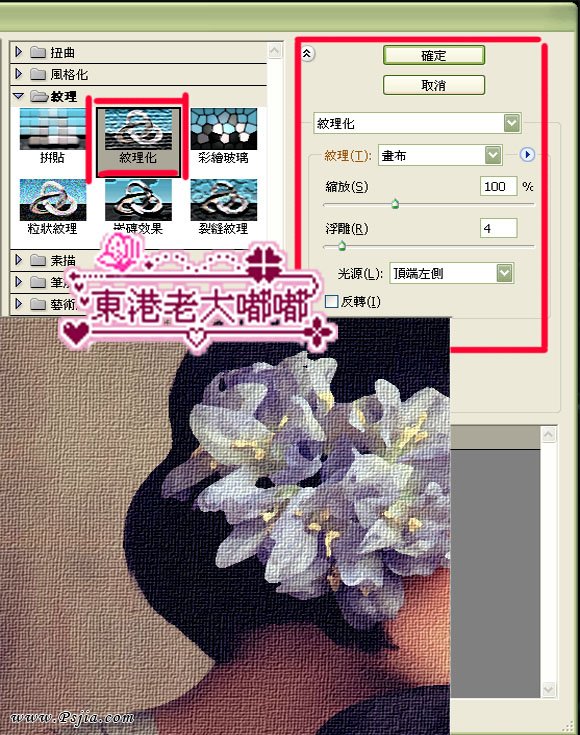Select the 裂縫紋理 craquelure filter thumbnail
580x735 pixels.
[224, 206]
